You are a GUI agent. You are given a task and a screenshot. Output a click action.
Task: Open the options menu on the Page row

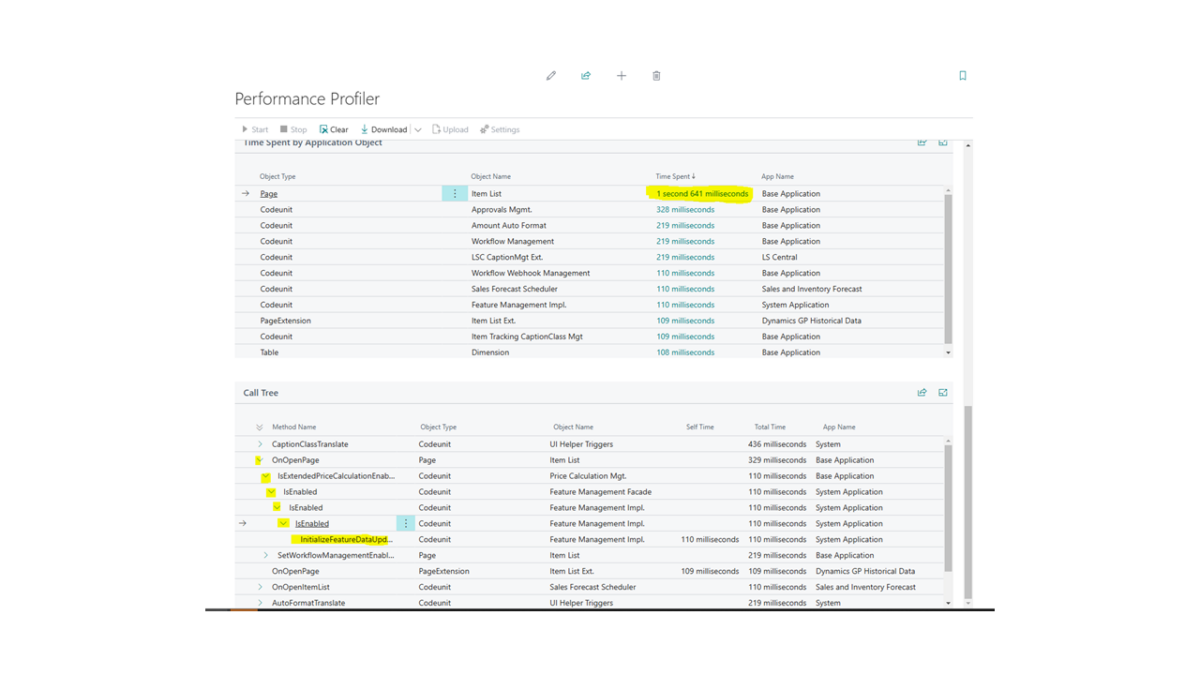[x=455, y=193]
